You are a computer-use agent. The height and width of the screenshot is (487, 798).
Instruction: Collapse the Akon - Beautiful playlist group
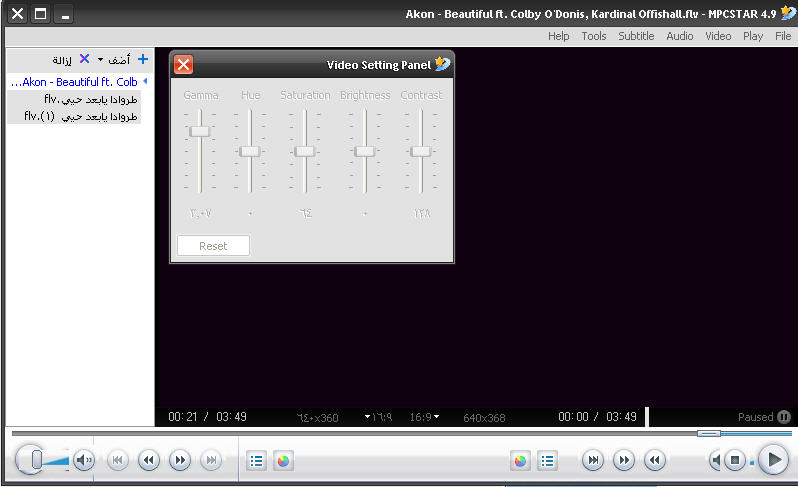coord(145,81)
